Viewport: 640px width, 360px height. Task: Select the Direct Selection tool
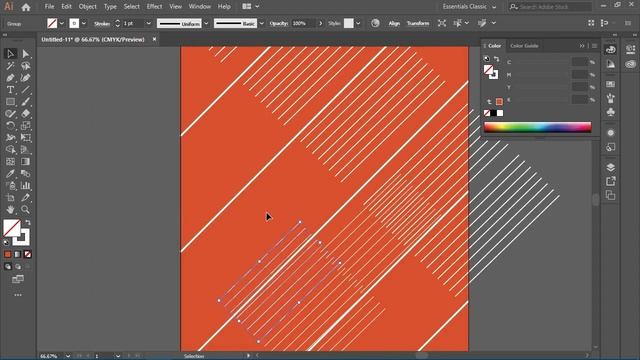coord(26,54)
